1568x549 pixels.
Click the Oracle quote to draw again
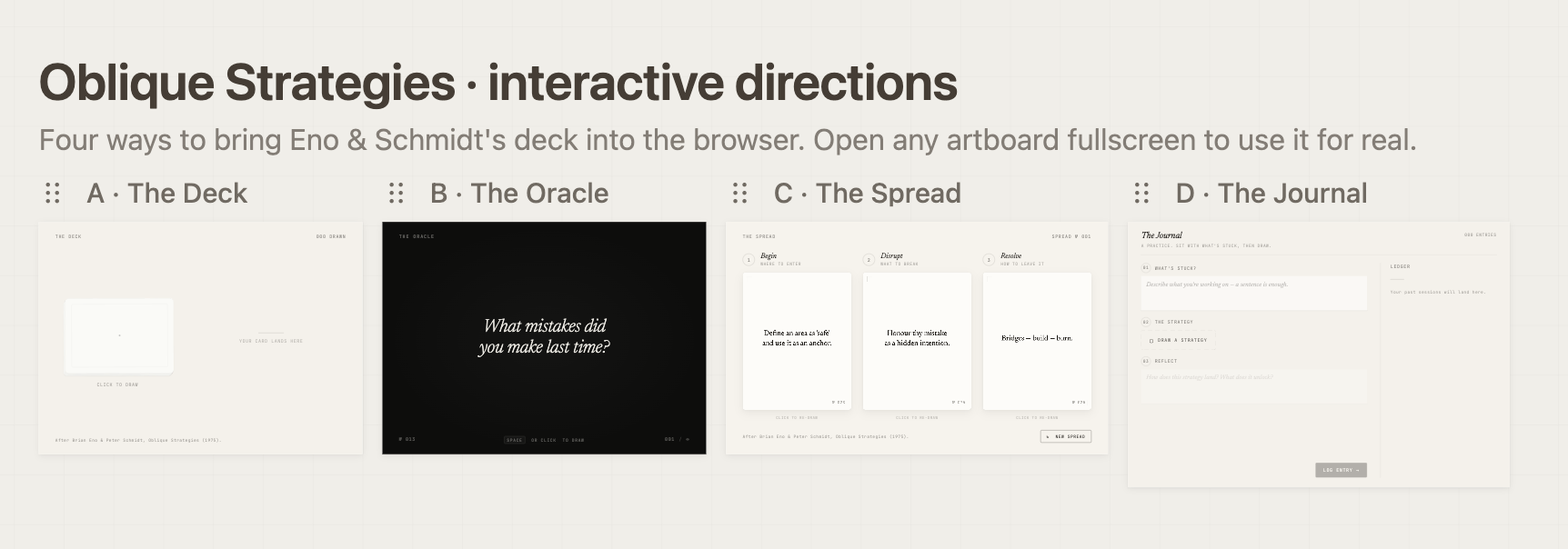coord(544,336)
